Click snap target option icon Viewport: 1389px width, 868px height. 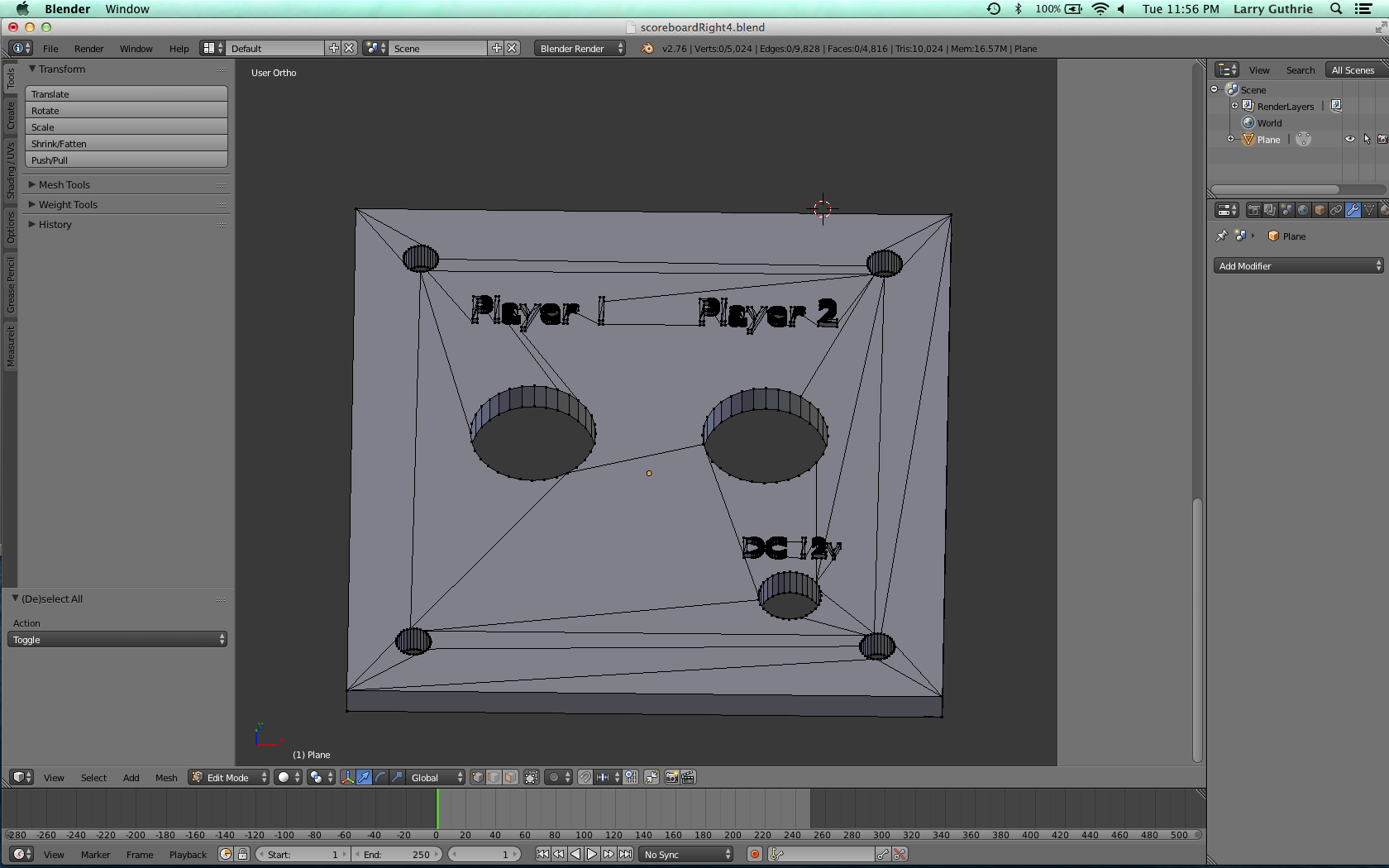(632, 777)
